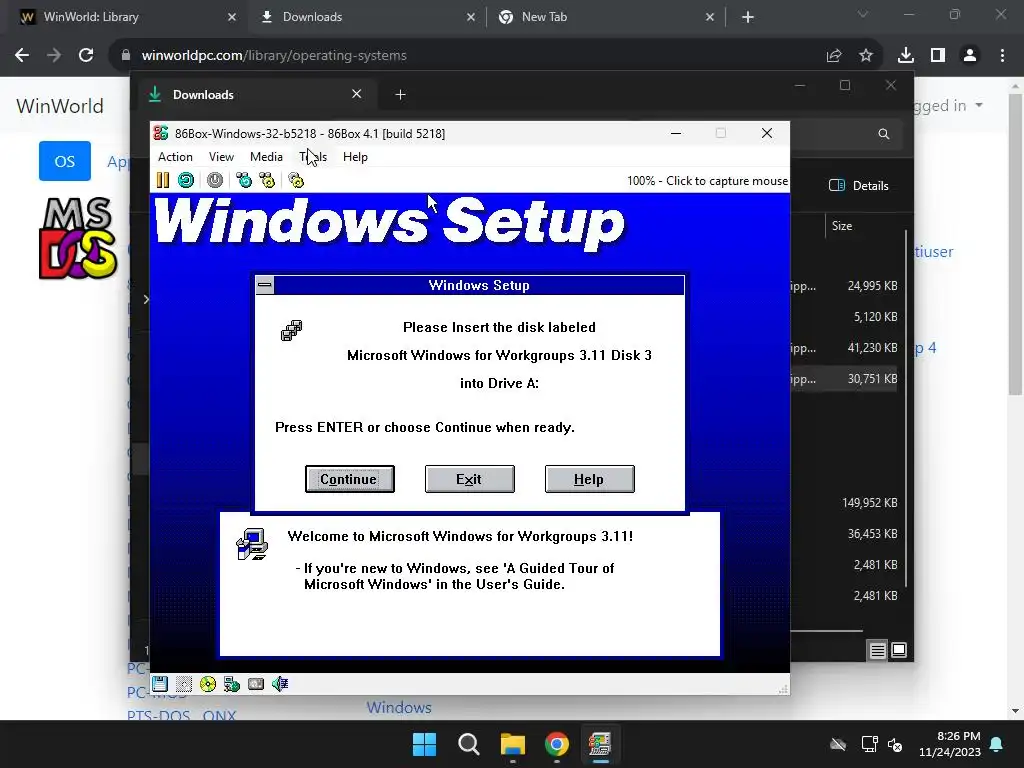This screenshot has width=1024, height=768.
Task: Open Windows link on WinWorld page
Action: 399,707
